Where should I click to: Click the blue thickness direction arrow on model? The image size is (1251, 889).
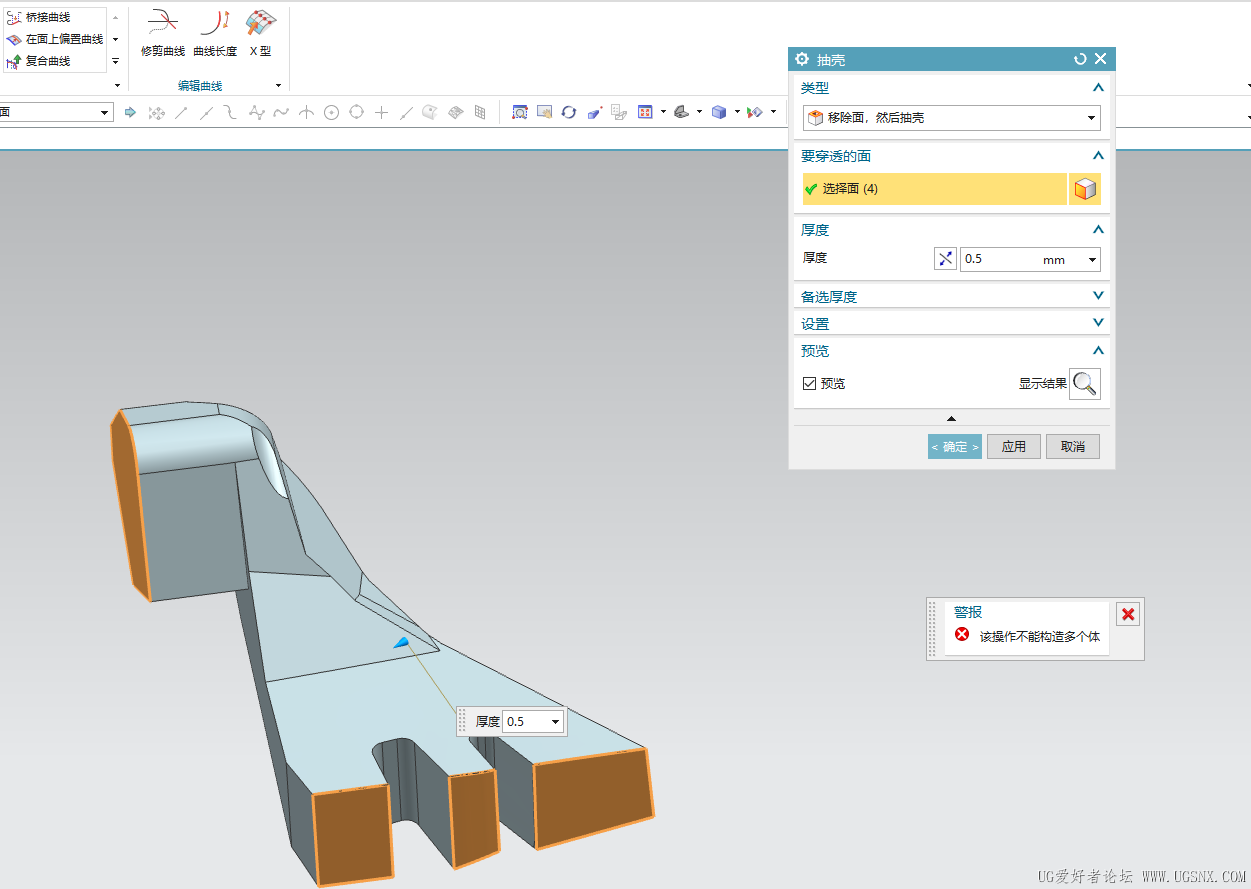click(x=401, y=642)
